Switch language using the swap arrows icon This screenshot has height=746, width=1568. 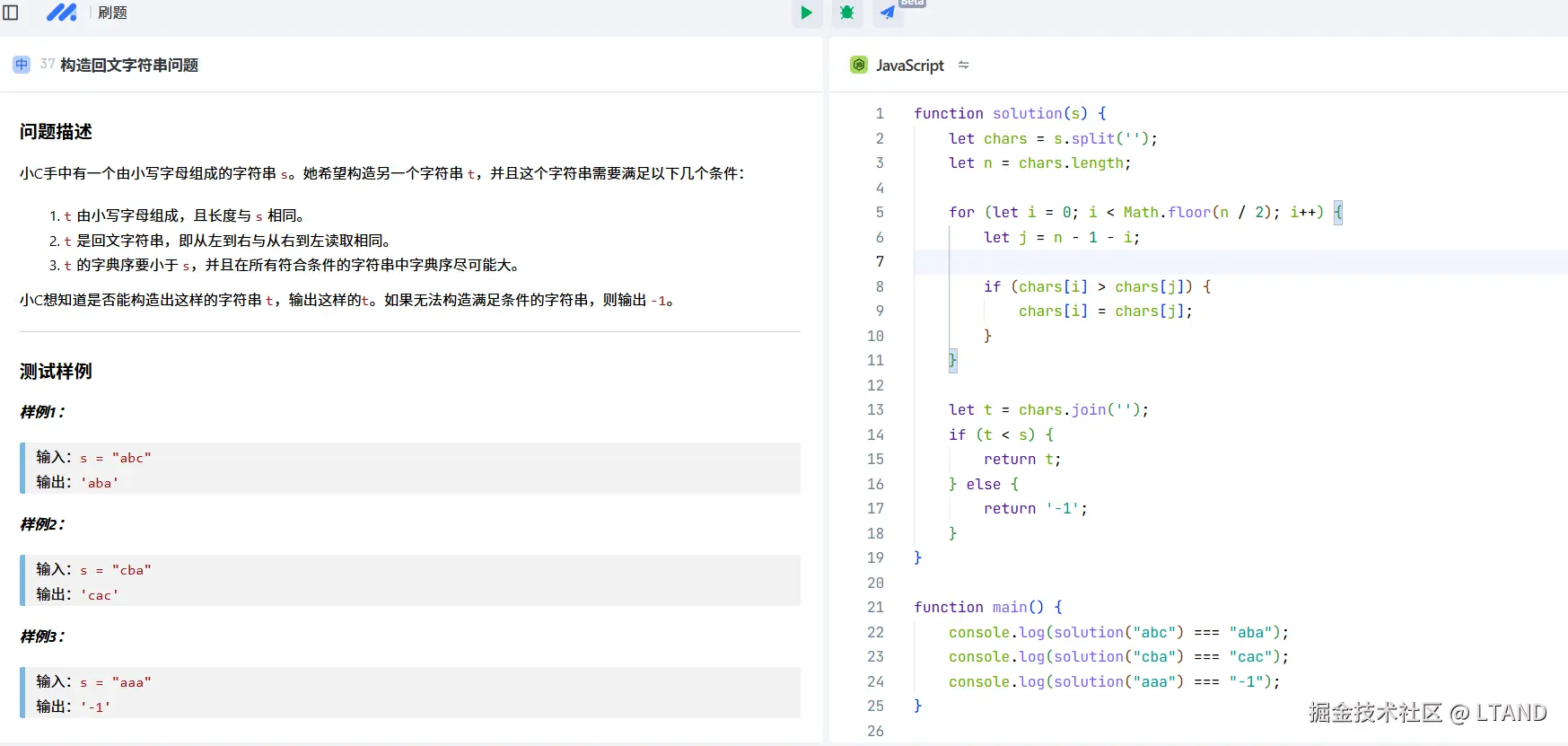tap(963, 65)
